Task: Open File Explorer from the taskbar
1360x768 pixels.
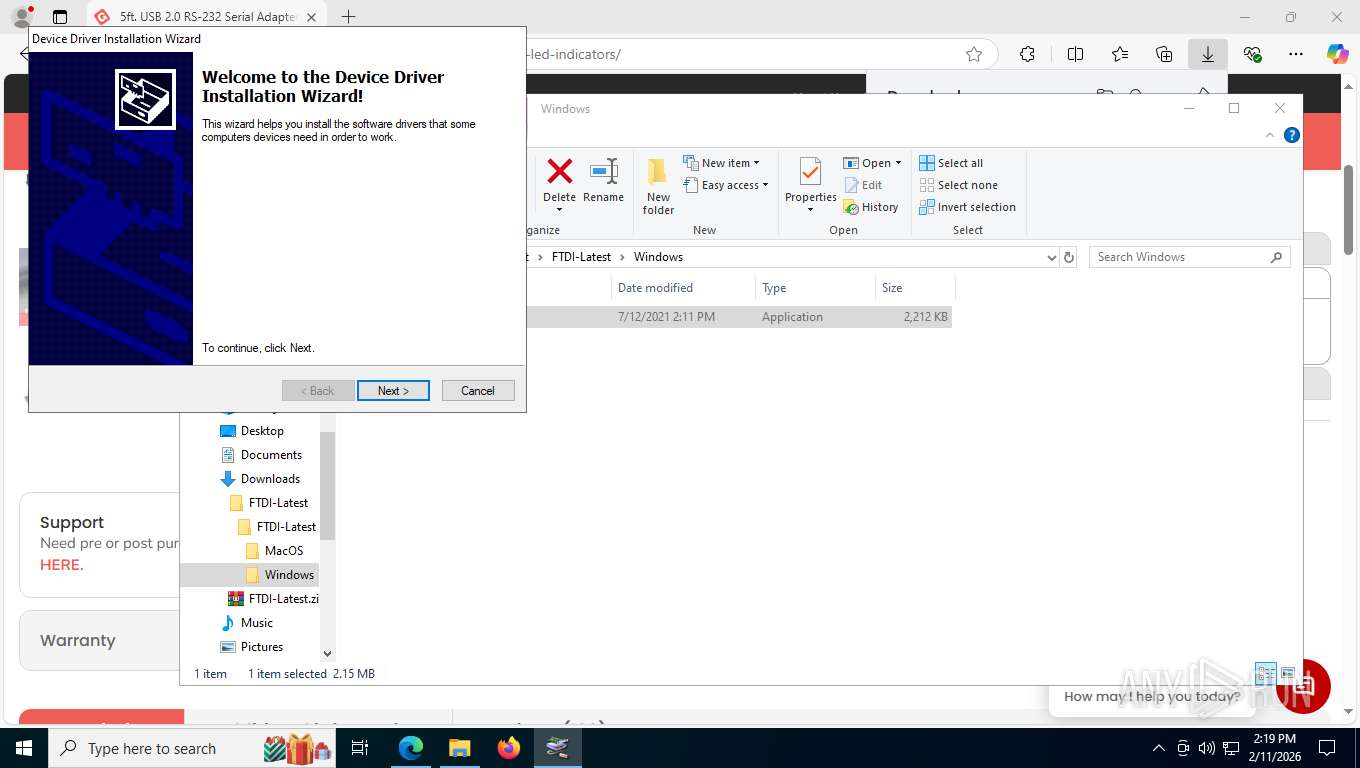Action: click(459, 748)
